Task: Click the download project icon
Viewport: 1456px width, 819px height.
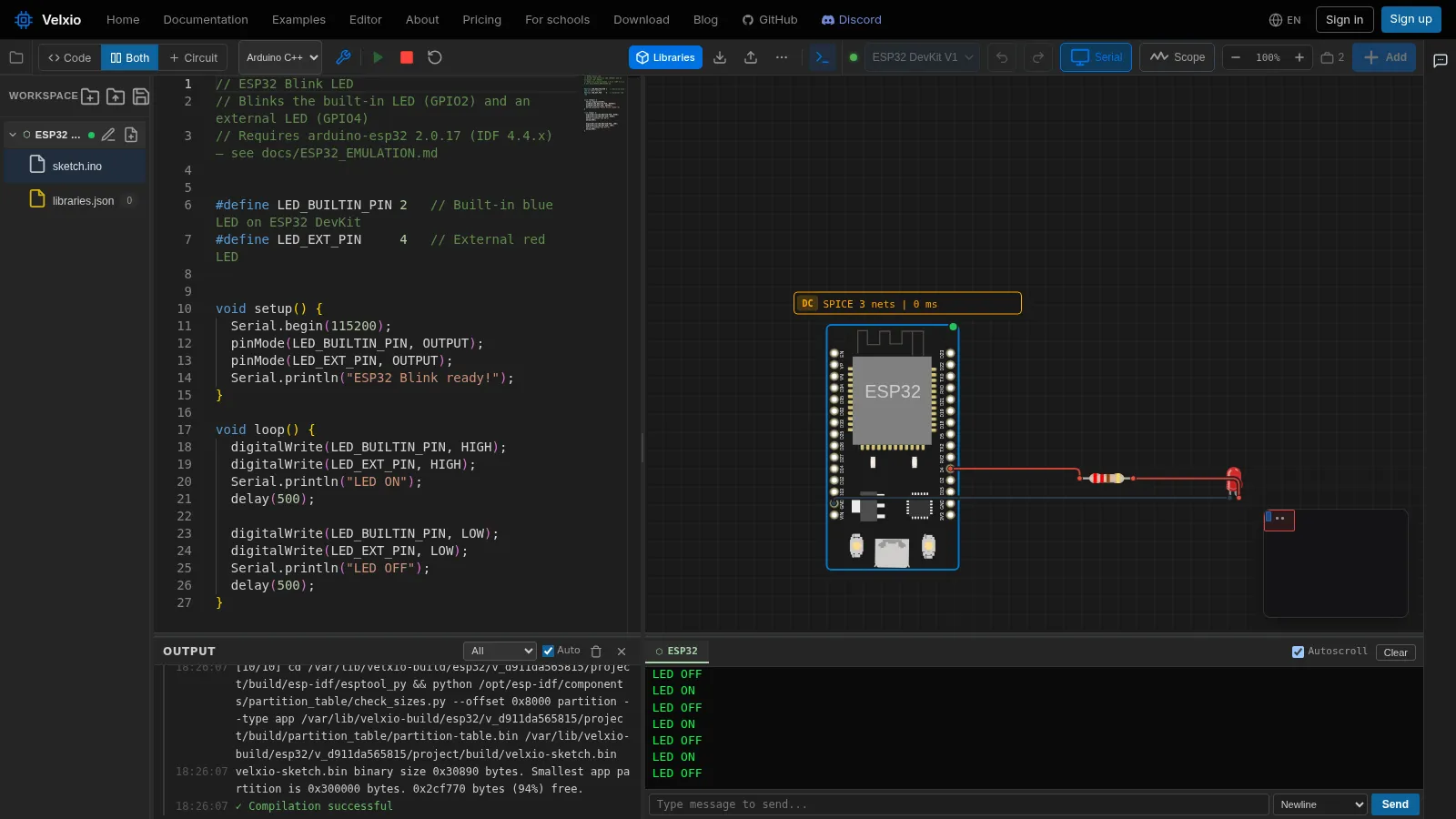Action: coord(720,57)
